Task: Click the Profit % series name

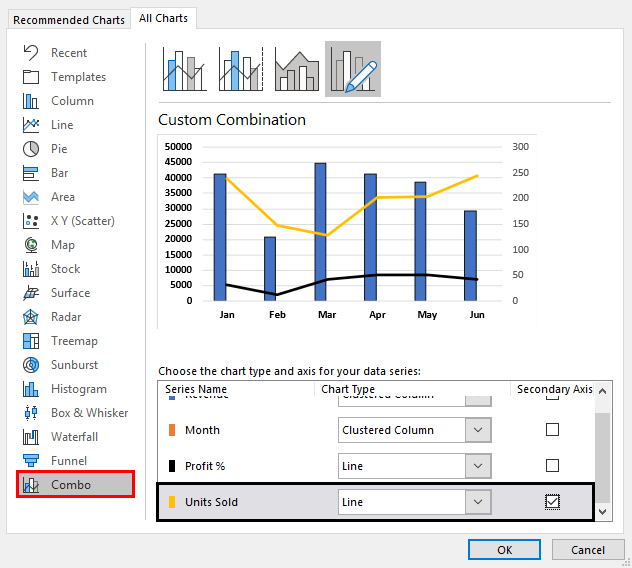Action: click(x=205, y=466)
